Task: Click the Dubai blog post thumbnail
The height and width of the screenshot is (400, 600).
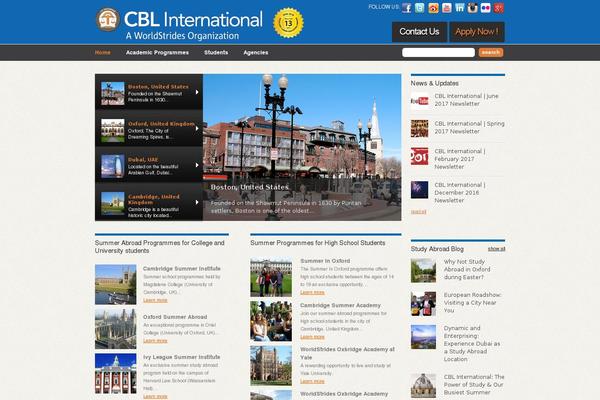Action: point(423,337)
